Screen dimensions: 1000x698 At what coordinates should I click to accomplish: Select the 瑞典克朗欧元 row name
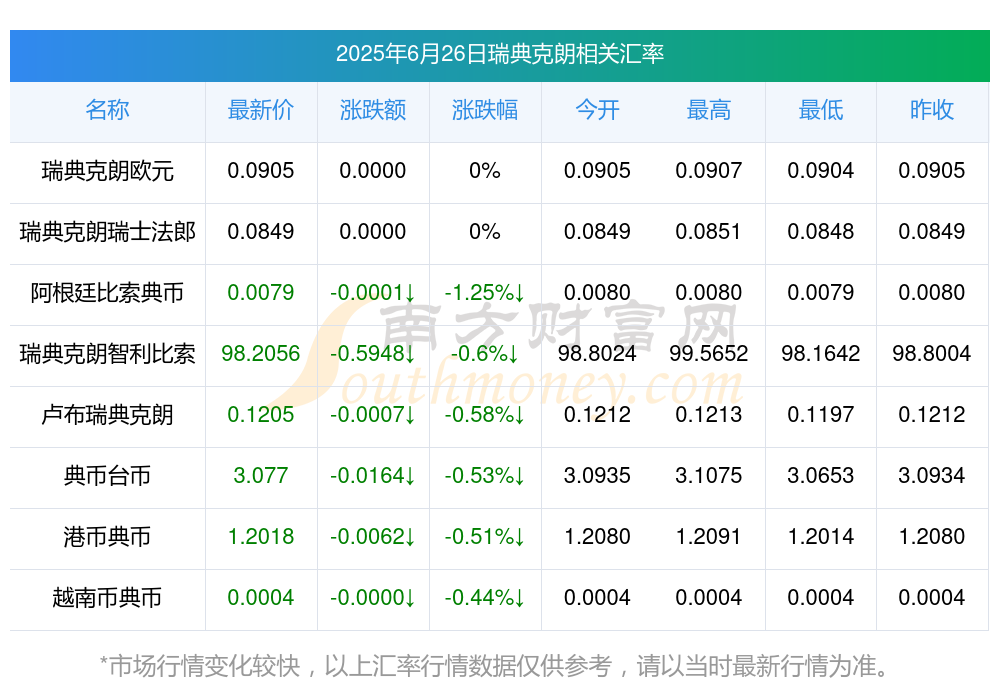107,171
